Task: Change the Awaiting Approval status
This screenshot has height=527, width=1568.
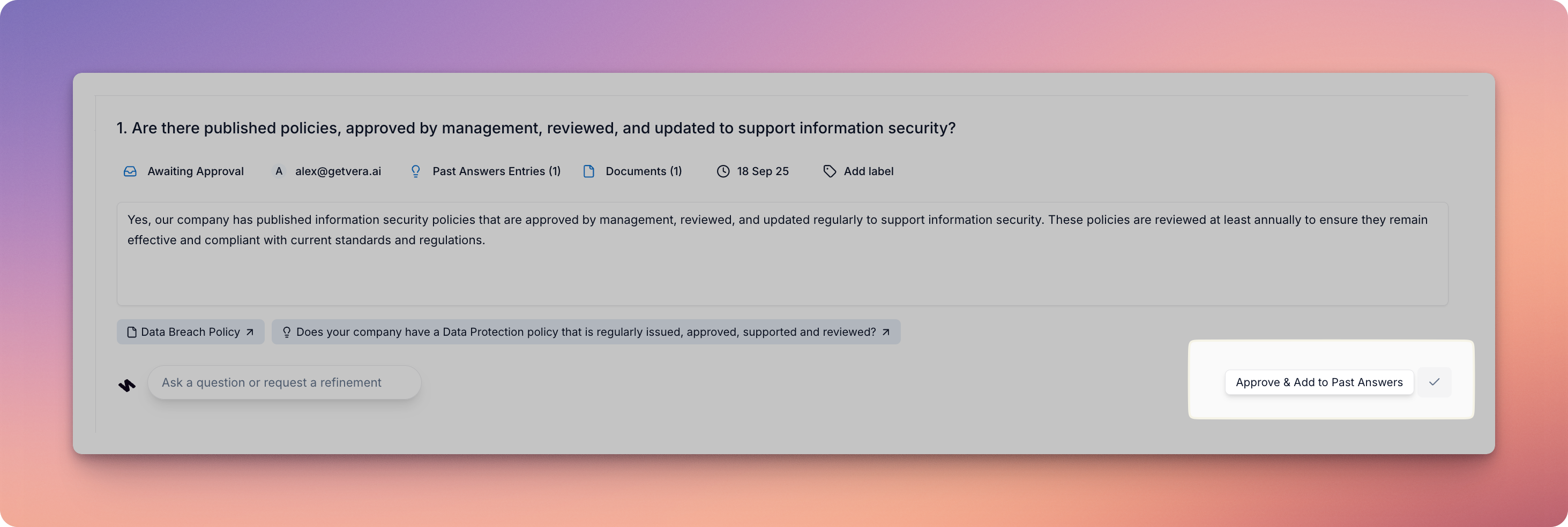Action: point(195,171)
